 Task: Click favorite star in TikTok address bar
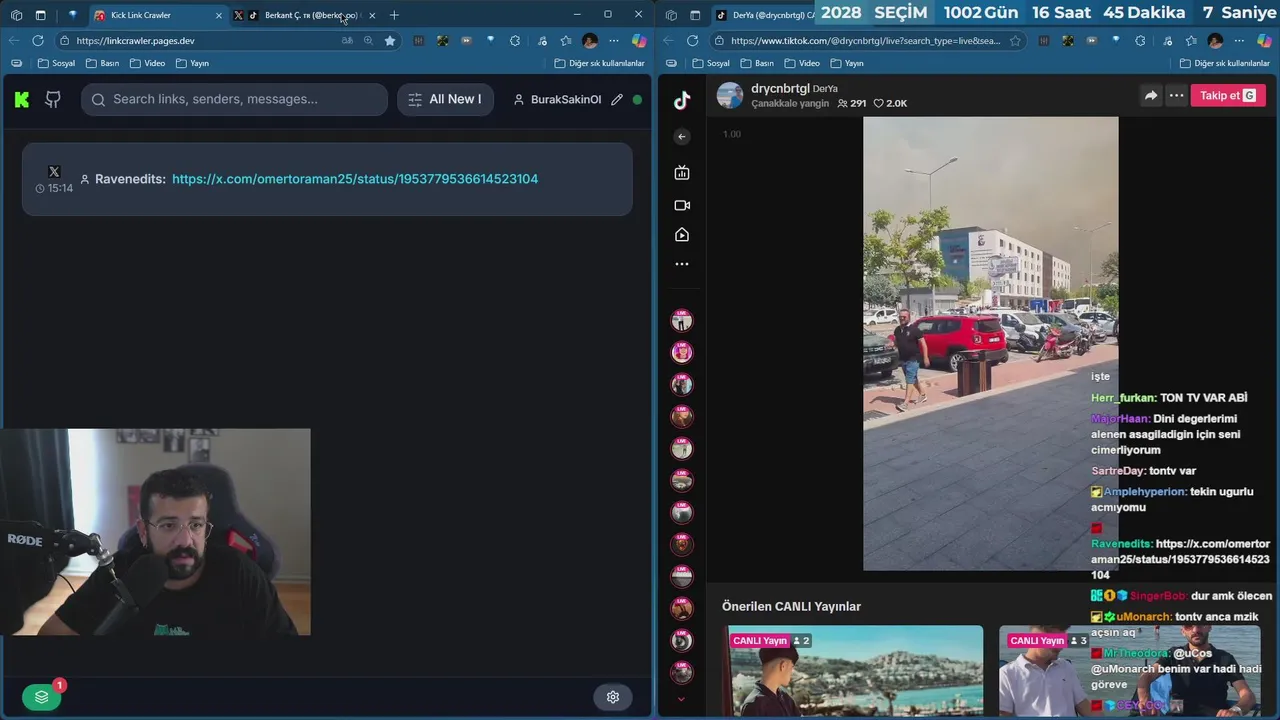[x=1015, y=41]
